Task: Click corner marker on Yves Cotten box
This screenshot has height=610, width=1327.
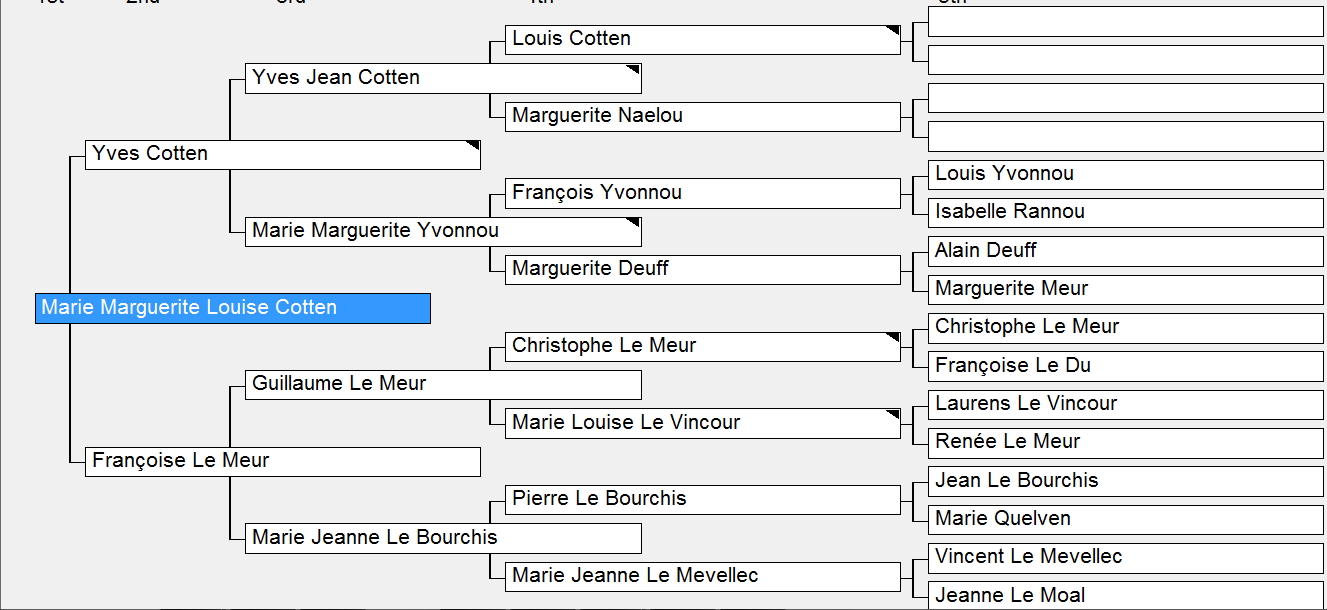Action: [x=473, y=147]
